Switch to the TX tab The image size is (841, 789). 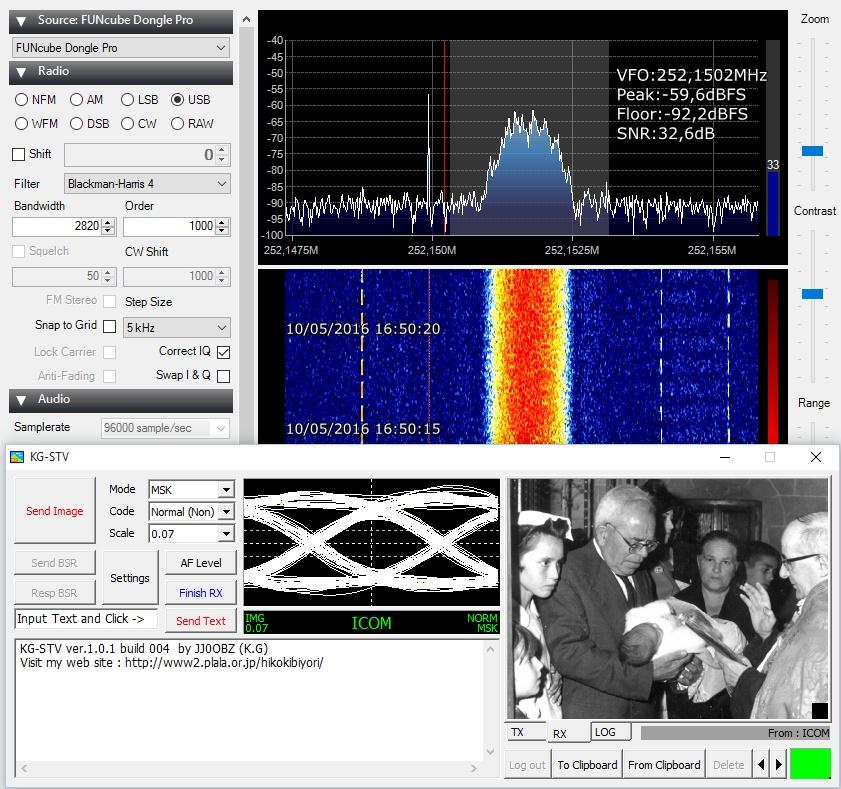pos(518,732)
